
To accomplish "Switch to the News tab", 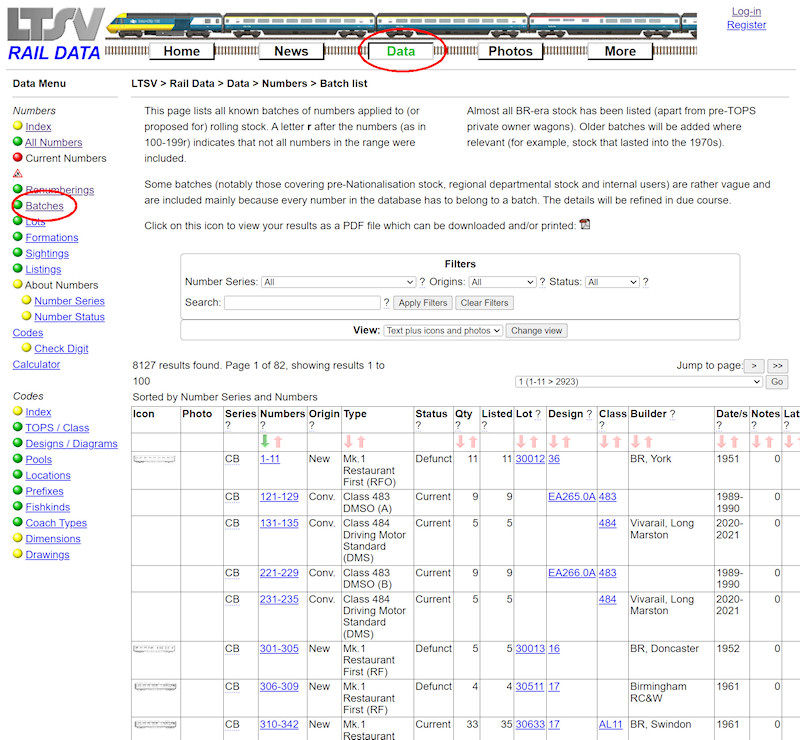I will (291, 51).
